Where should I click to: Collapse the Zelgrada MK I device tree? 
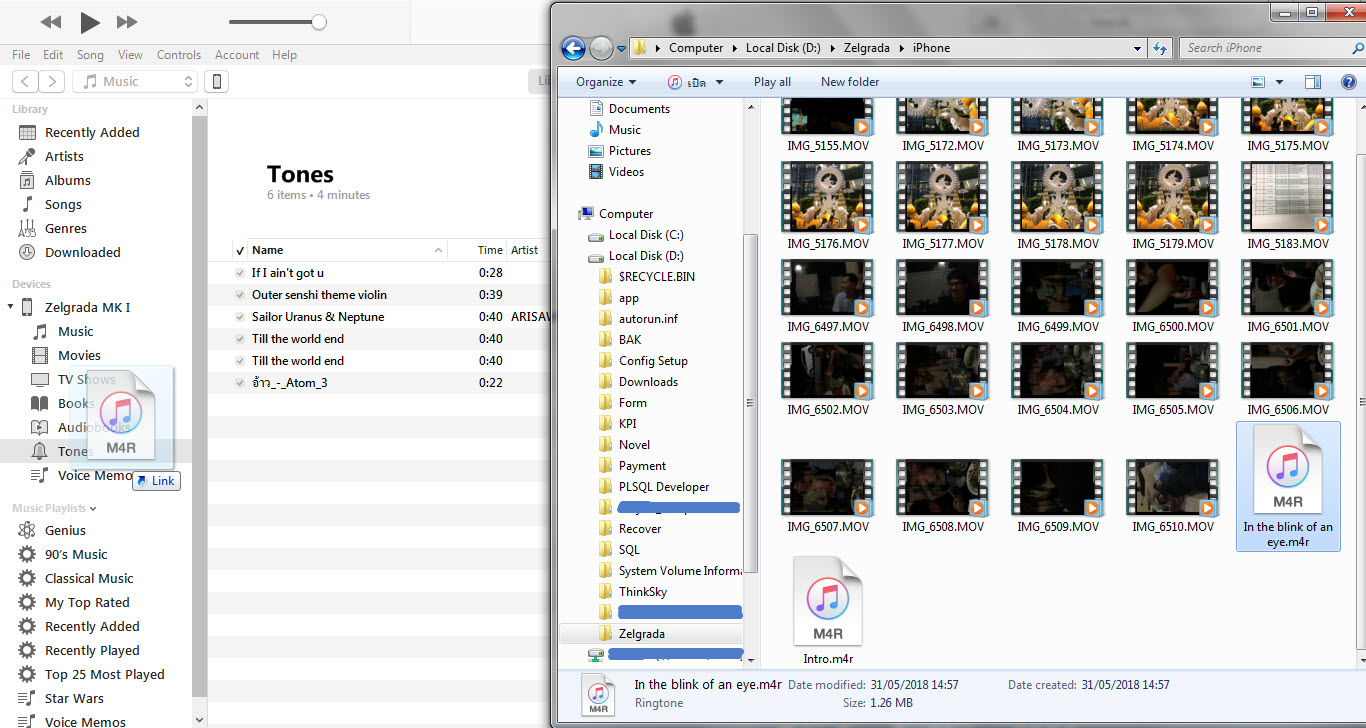[11, 307]
